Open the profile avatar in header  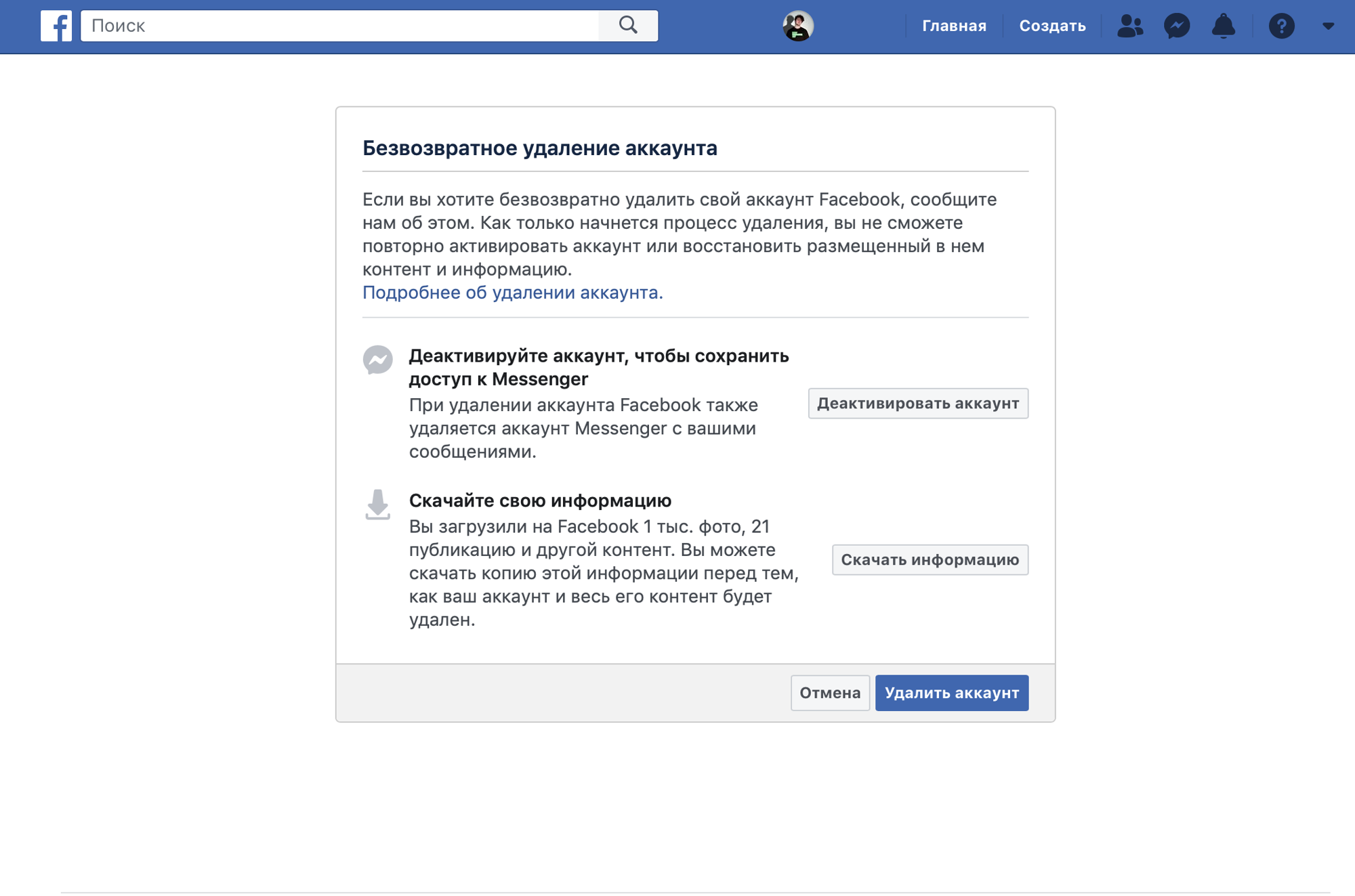point(797,26)
